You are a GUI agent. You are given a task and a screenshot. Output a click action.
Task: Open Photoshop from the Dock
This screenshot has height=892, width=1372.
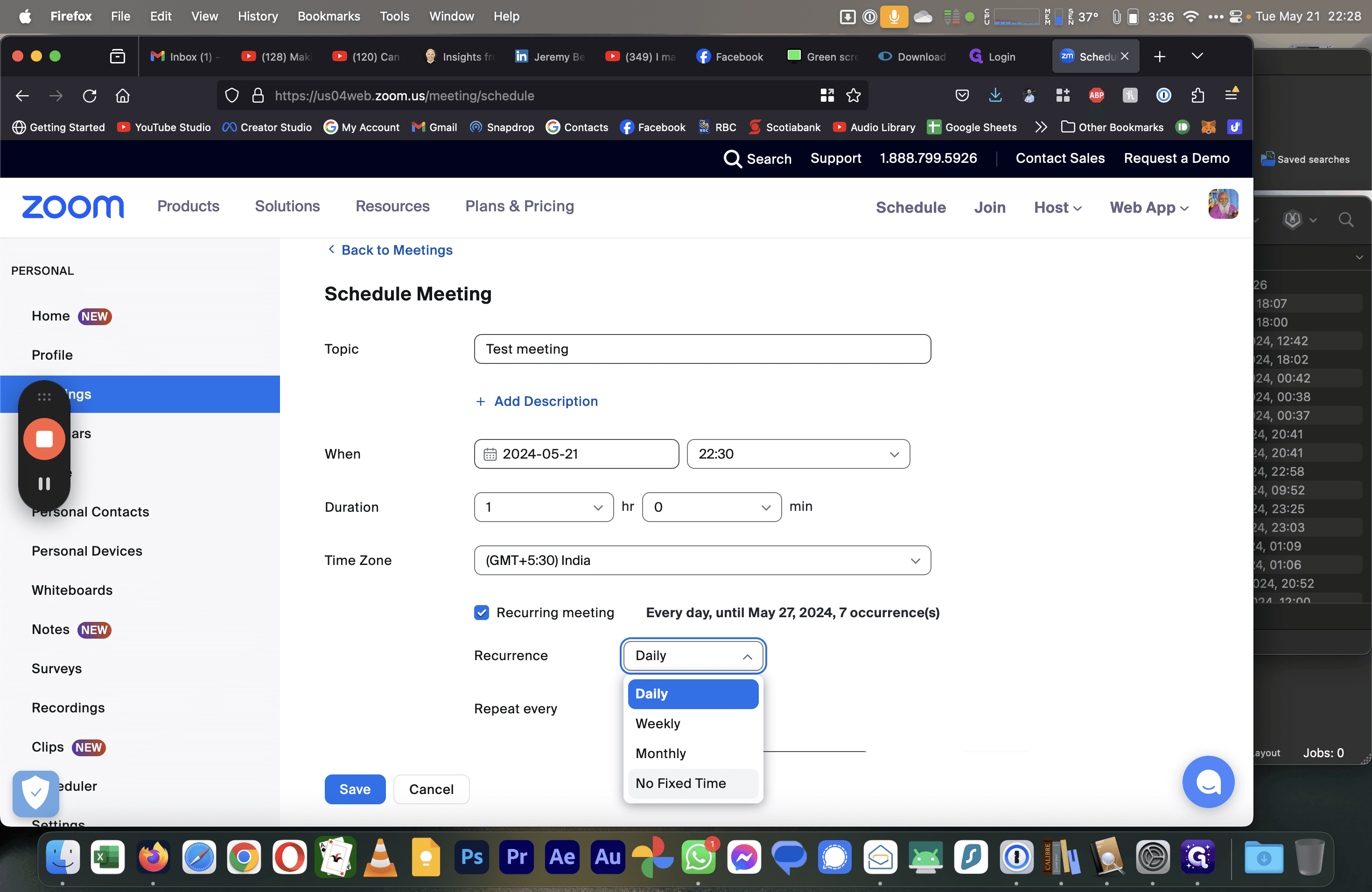471,857
